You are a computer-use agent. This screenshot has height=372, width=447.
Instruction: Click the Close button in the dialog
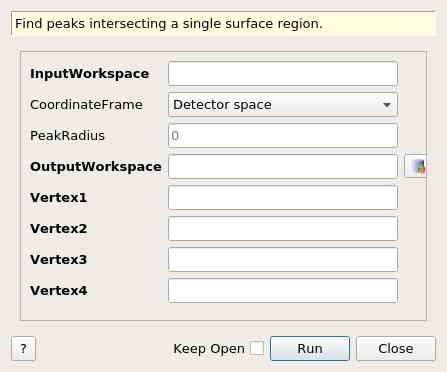coord(396,349)
